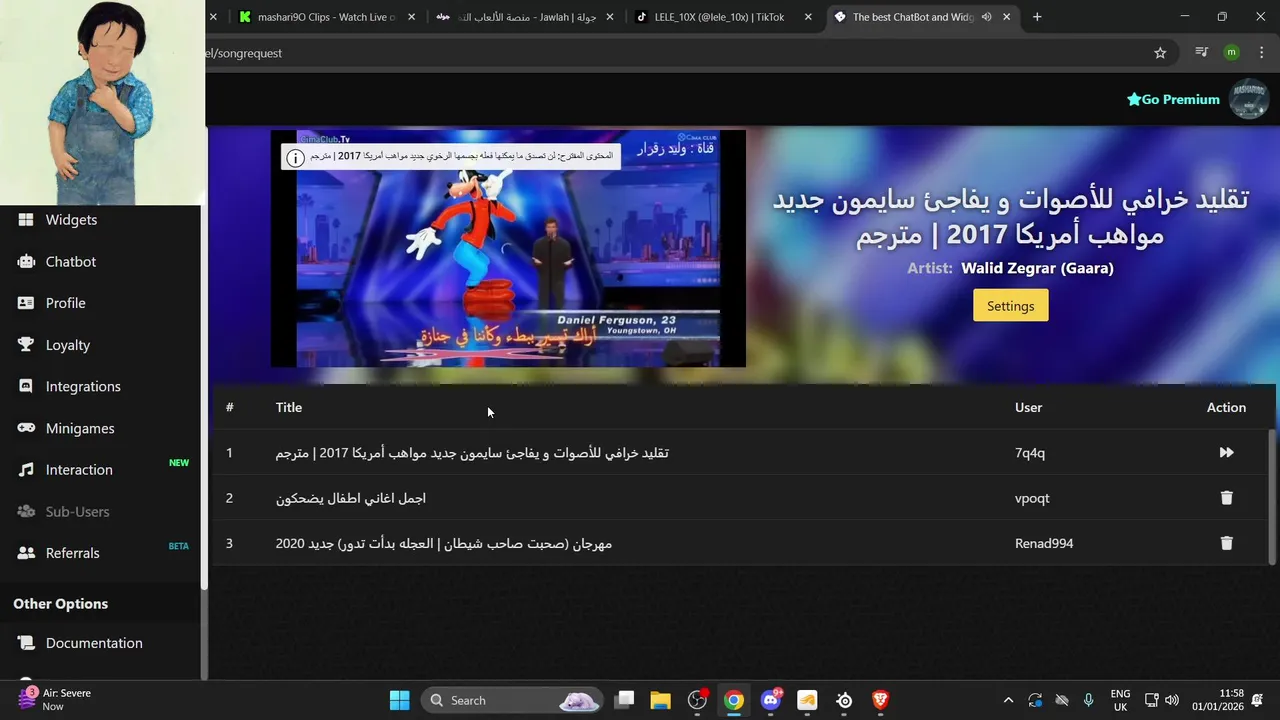Click the ENG UK language indicator
Viewport: 1280px width, 720px height.
click(x=1121, y=700)
